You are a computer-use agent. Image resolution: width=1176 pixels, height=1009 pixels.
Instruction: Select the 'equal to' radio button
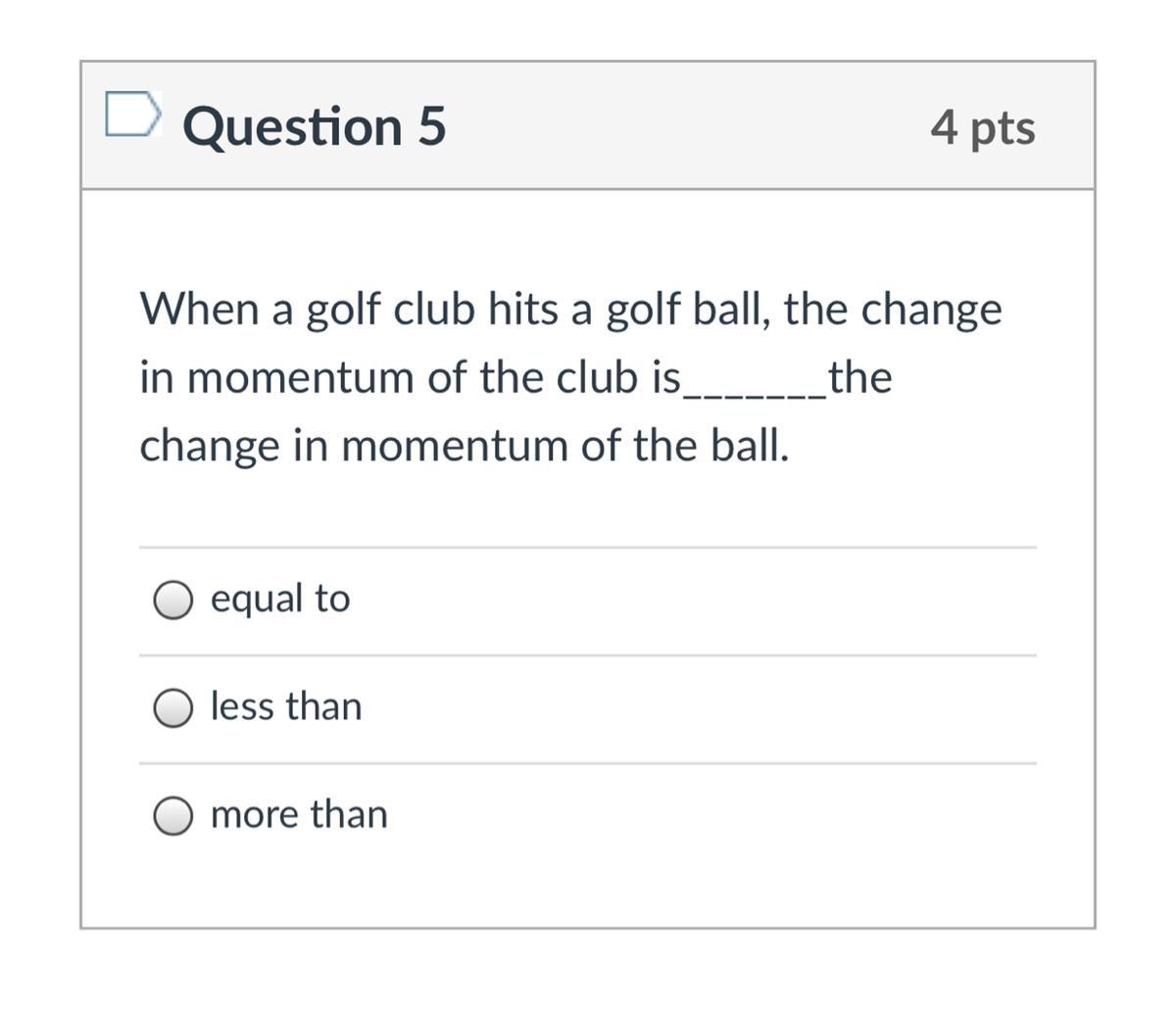173,600
